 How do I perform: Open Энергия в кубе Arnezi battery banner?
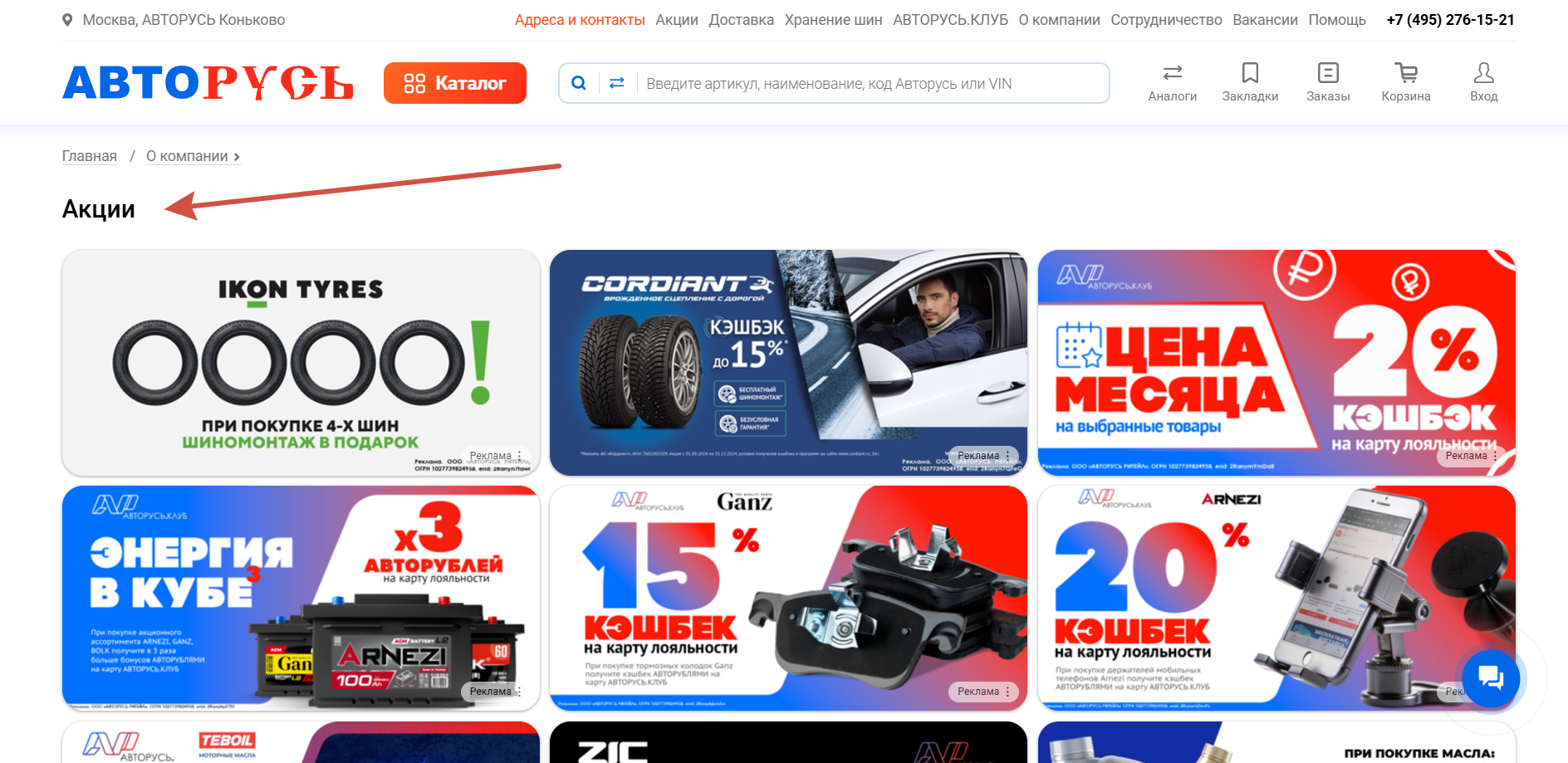[x=301, y=598]
